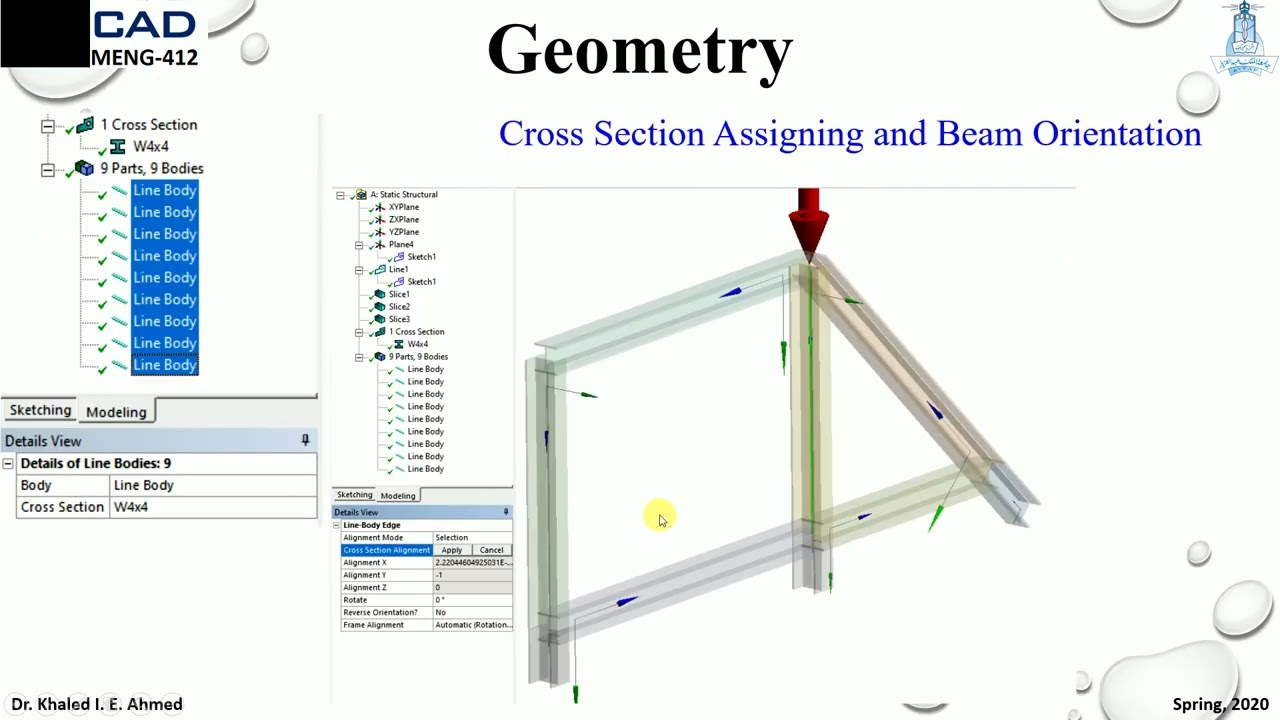This screenshot has width=1280, height=720.
Task: Click the XYPlane label text
Action: click(404, 207)
